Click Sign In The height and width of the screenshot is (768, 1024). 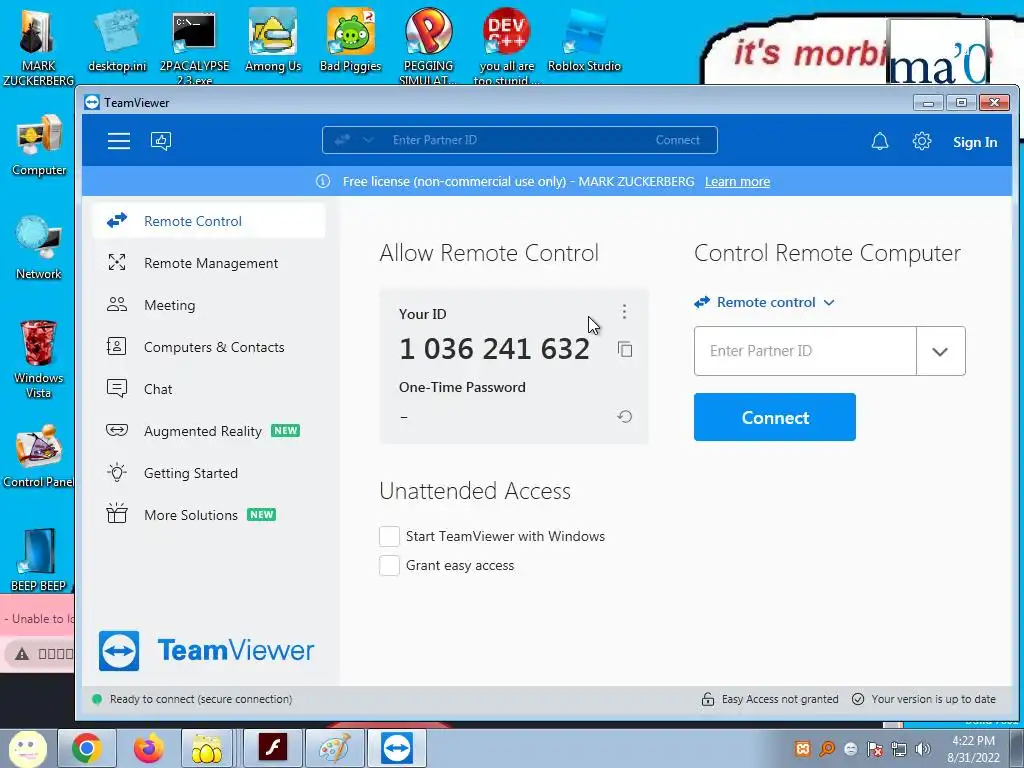[974, 142]
